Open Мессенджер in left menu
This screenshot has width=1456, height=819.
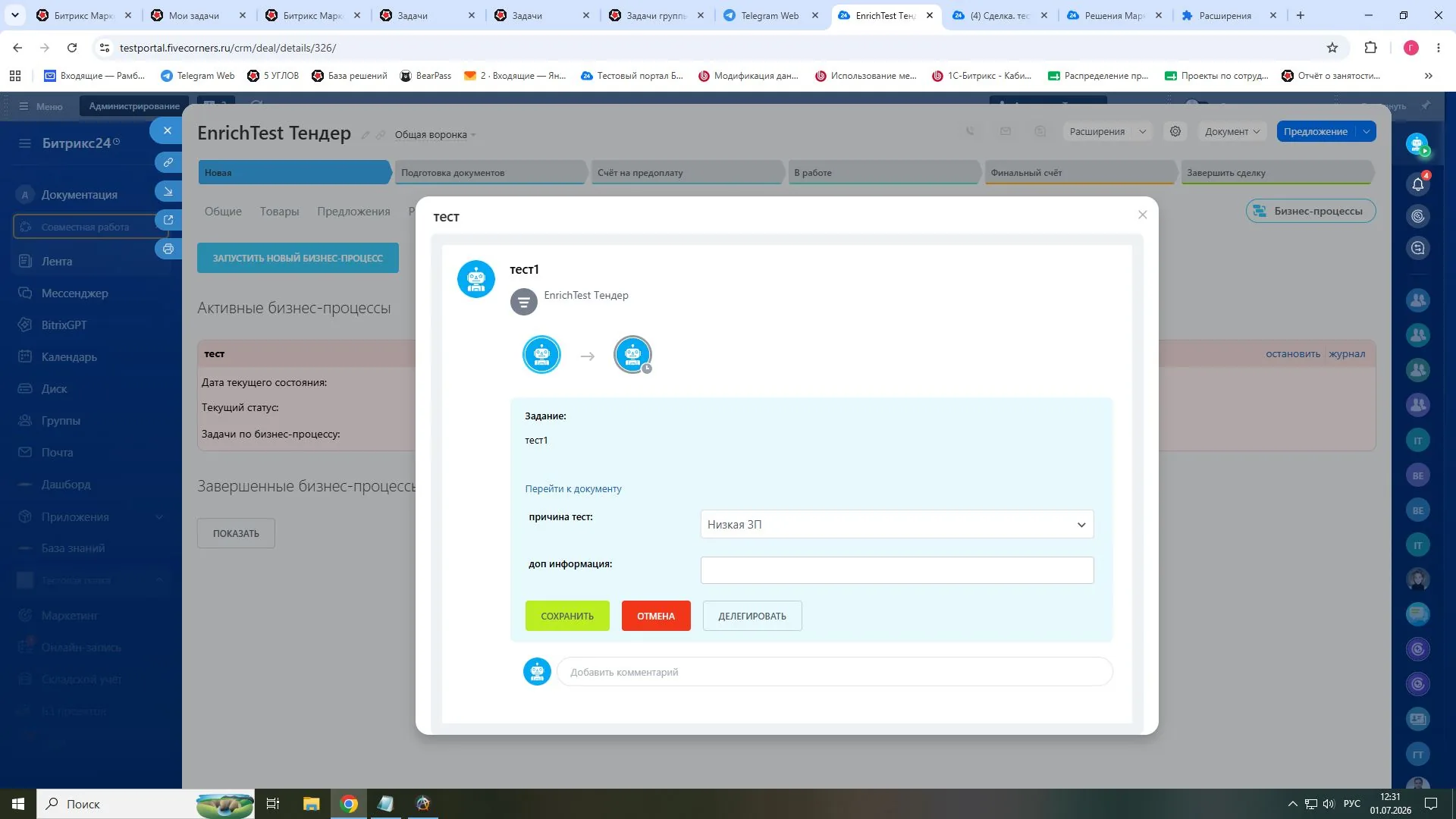74,293
